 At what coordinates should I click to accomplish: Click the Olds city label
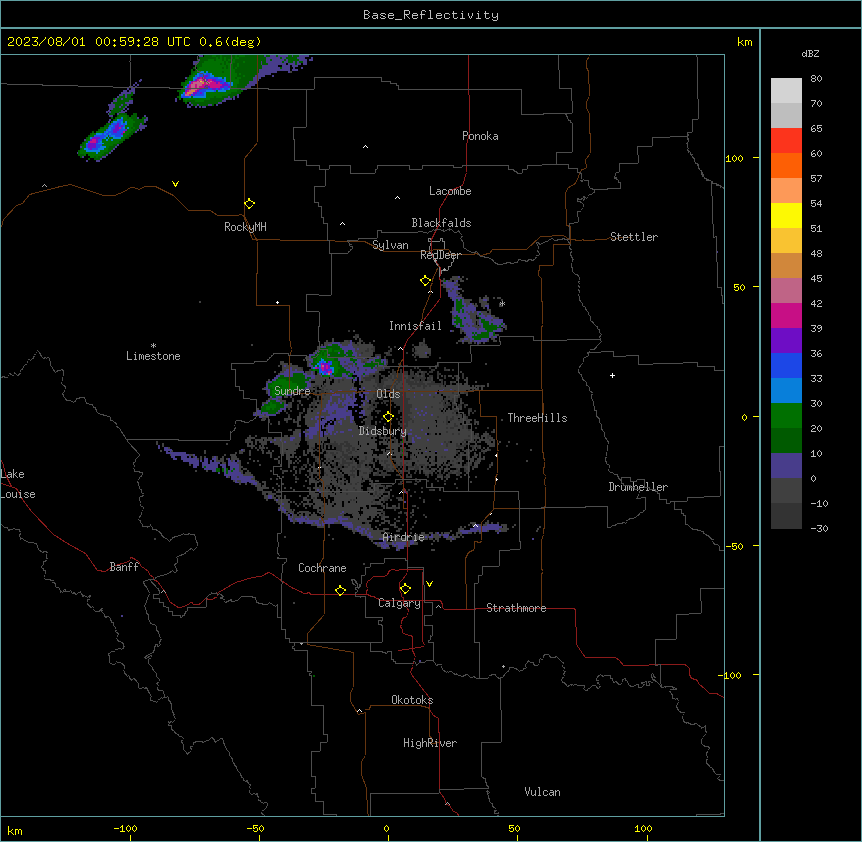coord(388,394)
